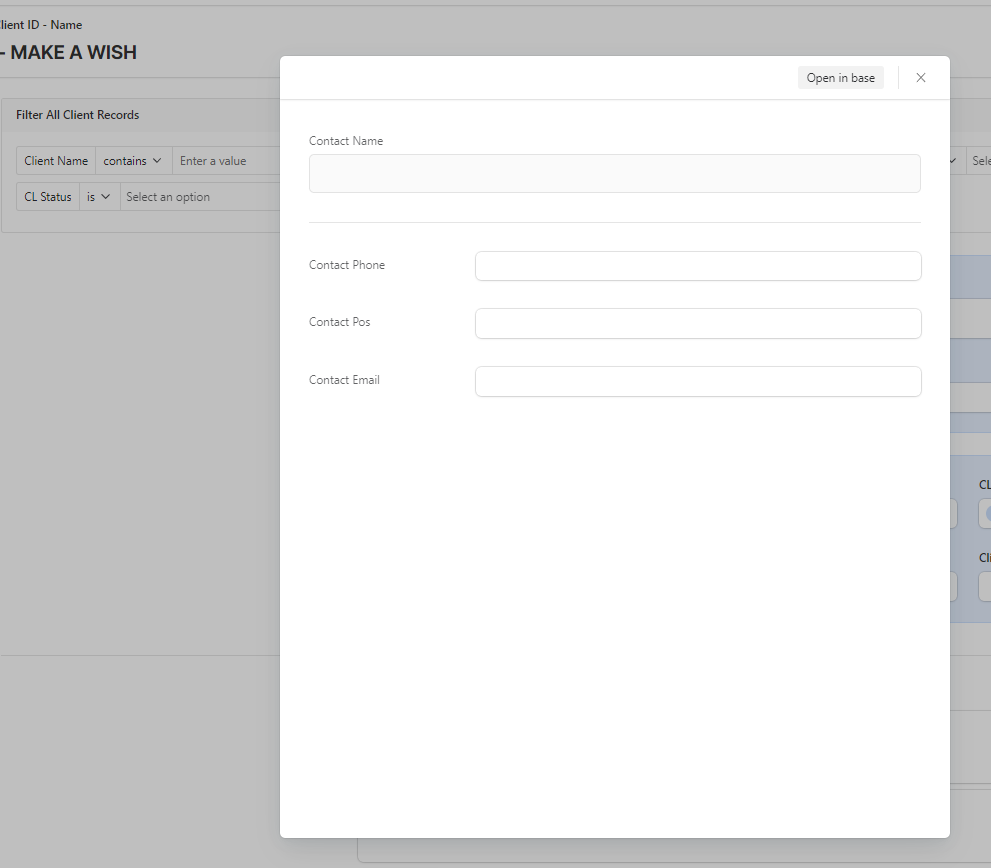Screen dimensions: 991x868
Task: Click the Contact Name field
Action: click(x=614, y=173)
